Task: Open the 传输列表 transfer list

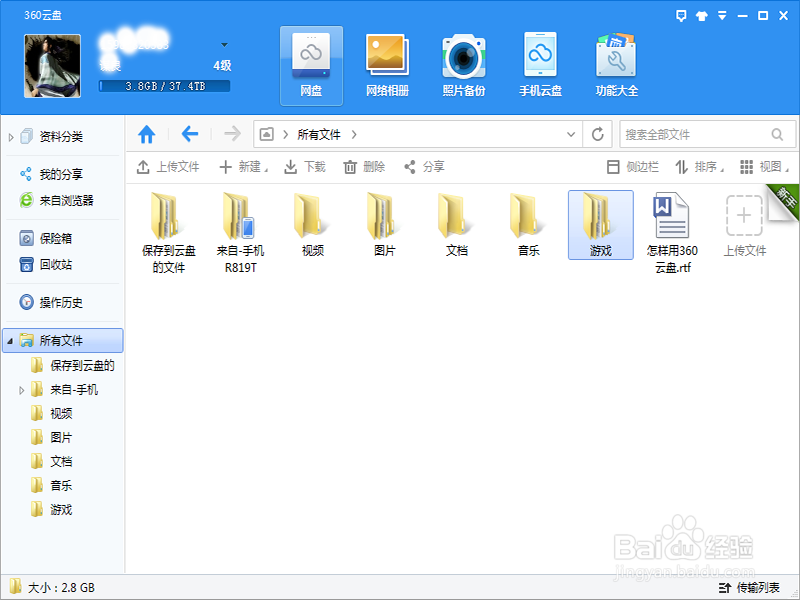Action: pyautogui.click(x=749, y=588)
